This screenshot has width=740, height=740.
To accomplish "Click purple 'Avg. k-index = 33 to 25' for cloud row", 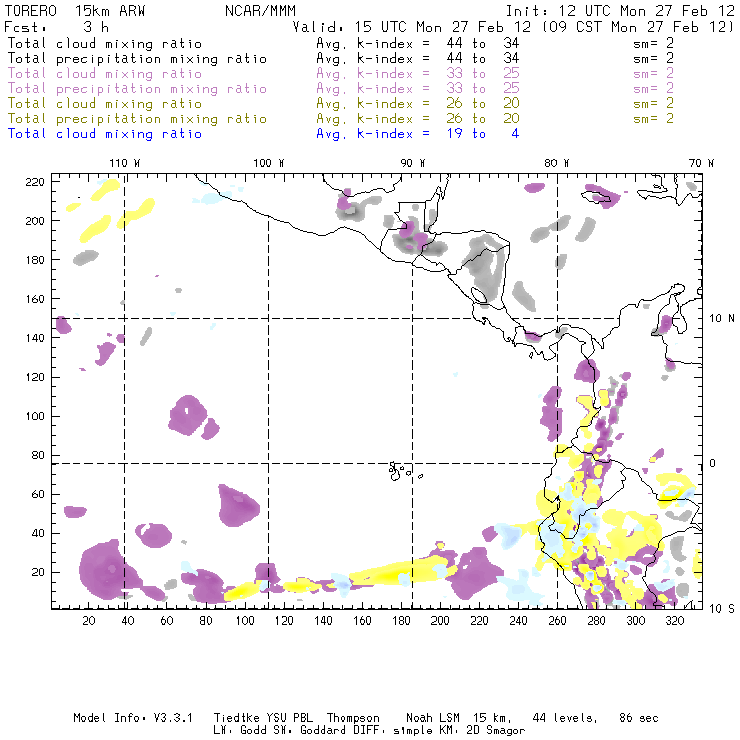I will [x=418, y=74].
